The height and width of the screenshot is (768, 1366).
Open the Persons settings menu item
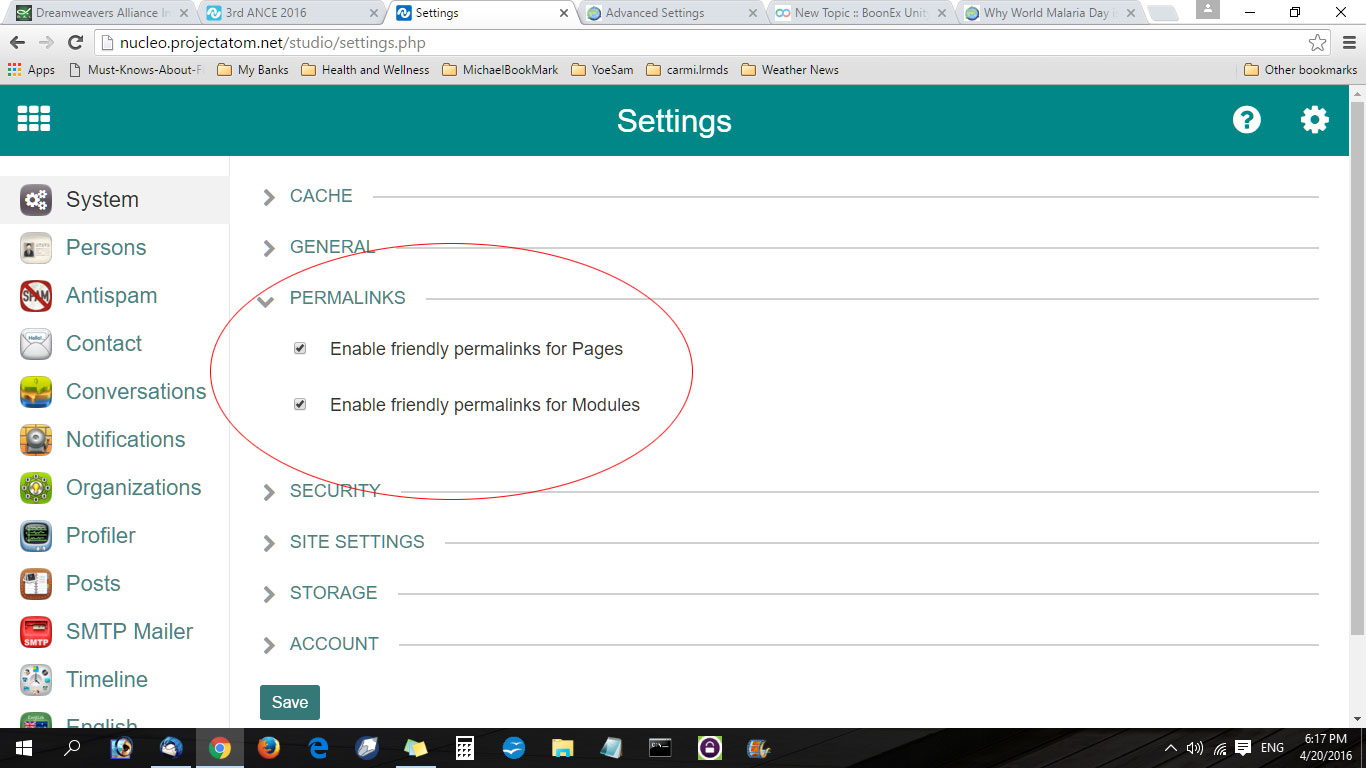[106, 248]
